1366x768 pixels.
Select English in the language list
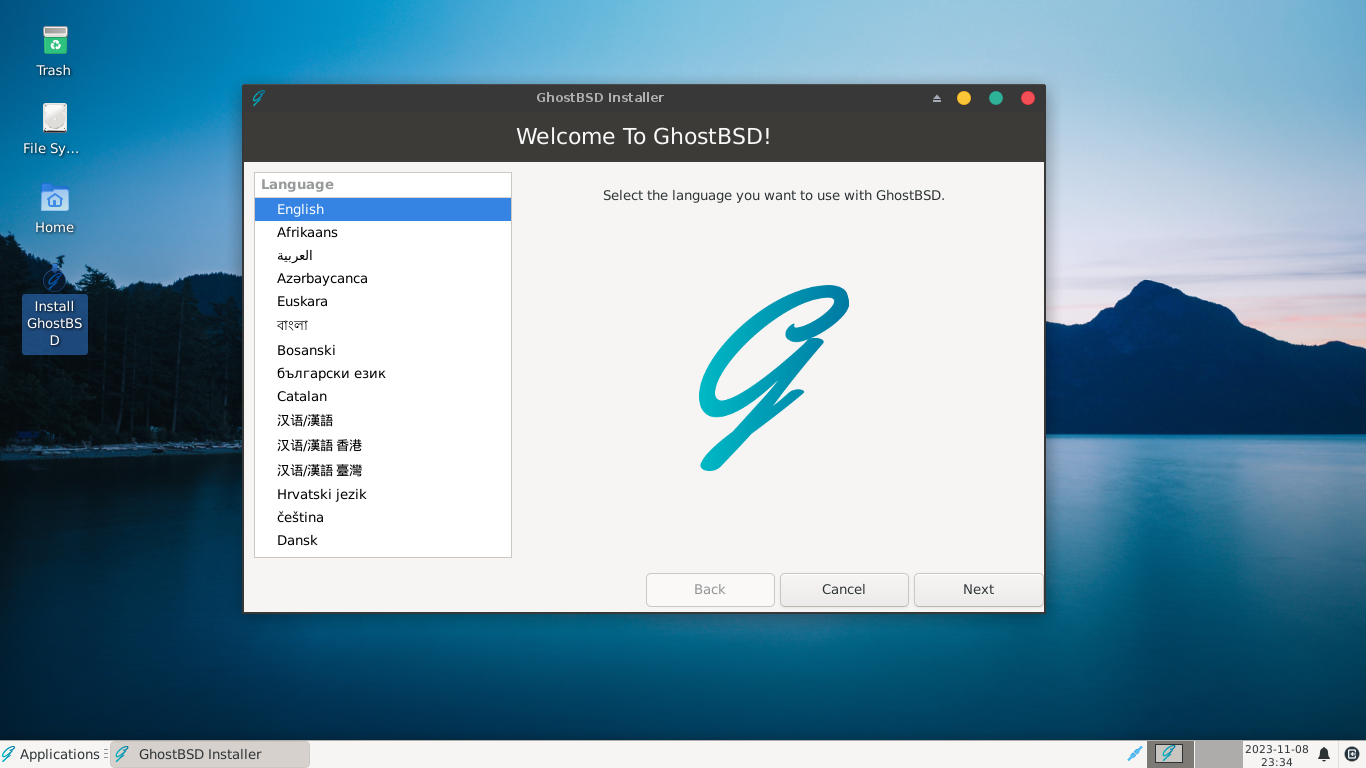point(383,209)
